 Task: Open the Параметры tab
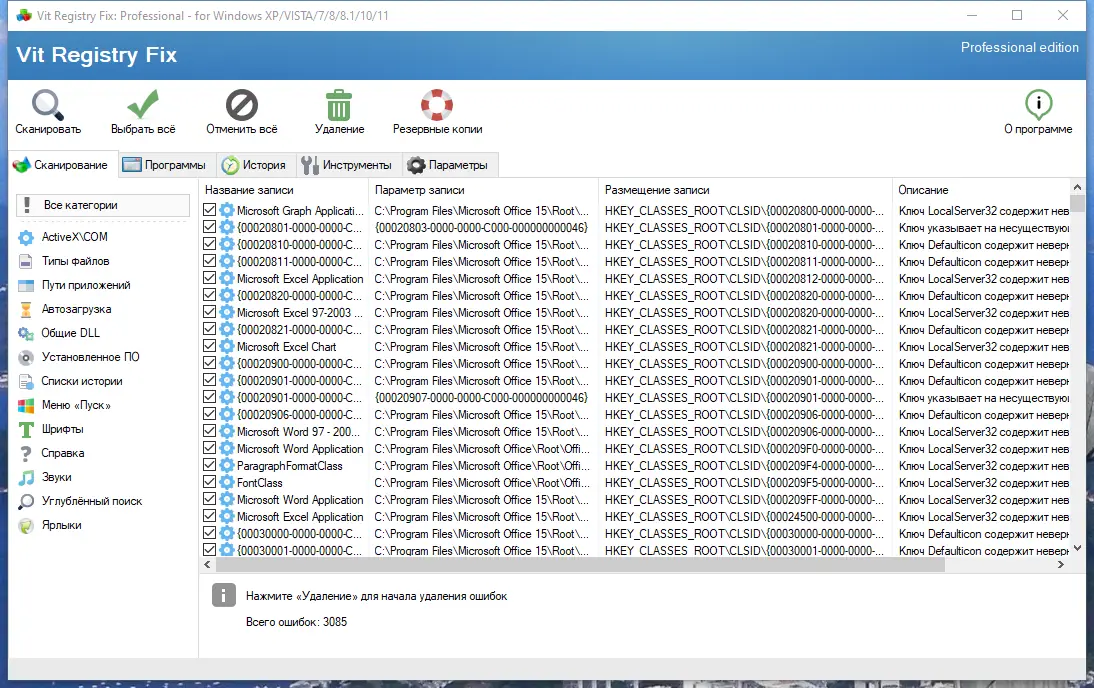tap(449, 165)
